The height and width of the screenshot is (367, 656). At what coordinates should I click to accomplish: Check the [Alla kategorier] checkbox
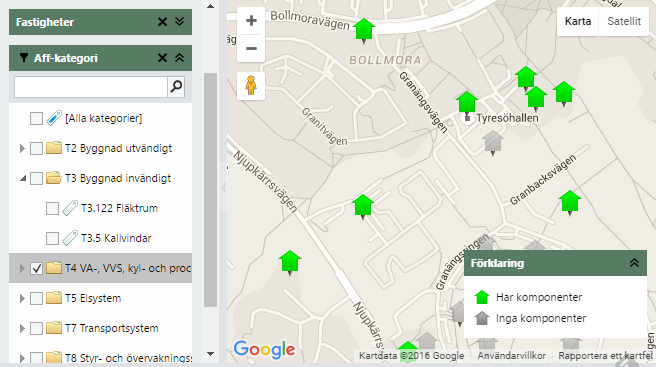pos(36,118)
